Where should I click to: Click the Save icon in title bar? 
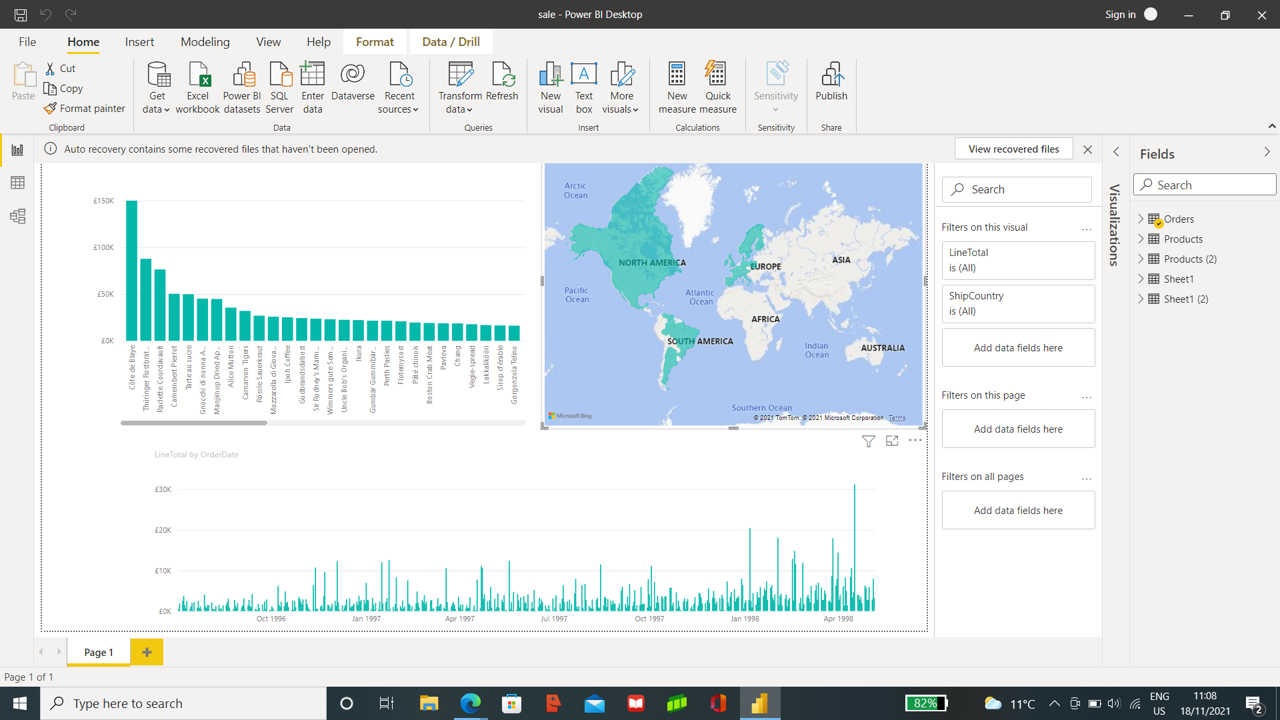click(x=20, y=15)
